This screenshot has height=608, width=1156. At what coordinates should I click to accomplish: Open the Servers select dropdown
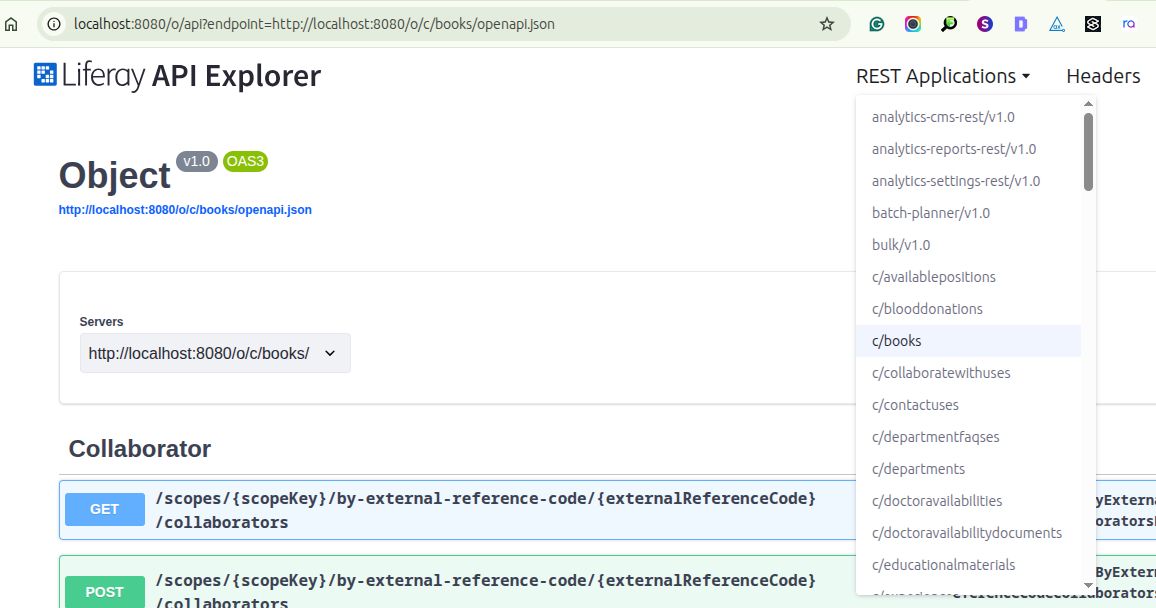[215, 353]
